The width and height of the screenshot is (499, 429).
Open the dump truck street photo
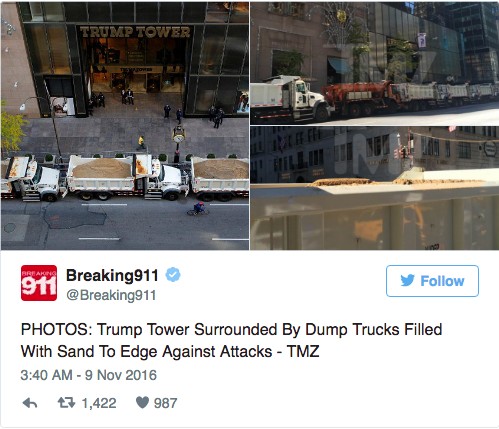pos(375,63)
